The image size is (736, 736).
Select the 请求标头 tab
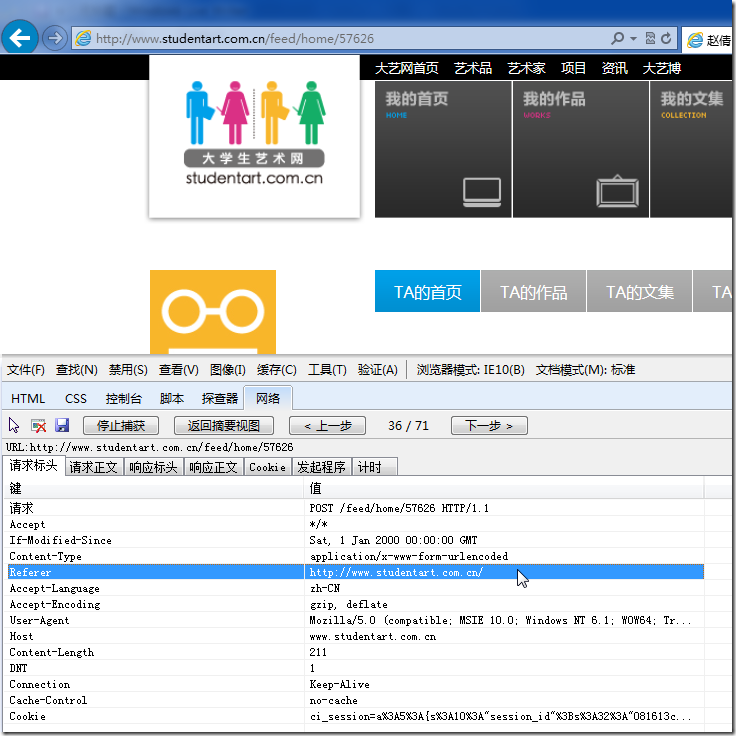pos(33,466)
